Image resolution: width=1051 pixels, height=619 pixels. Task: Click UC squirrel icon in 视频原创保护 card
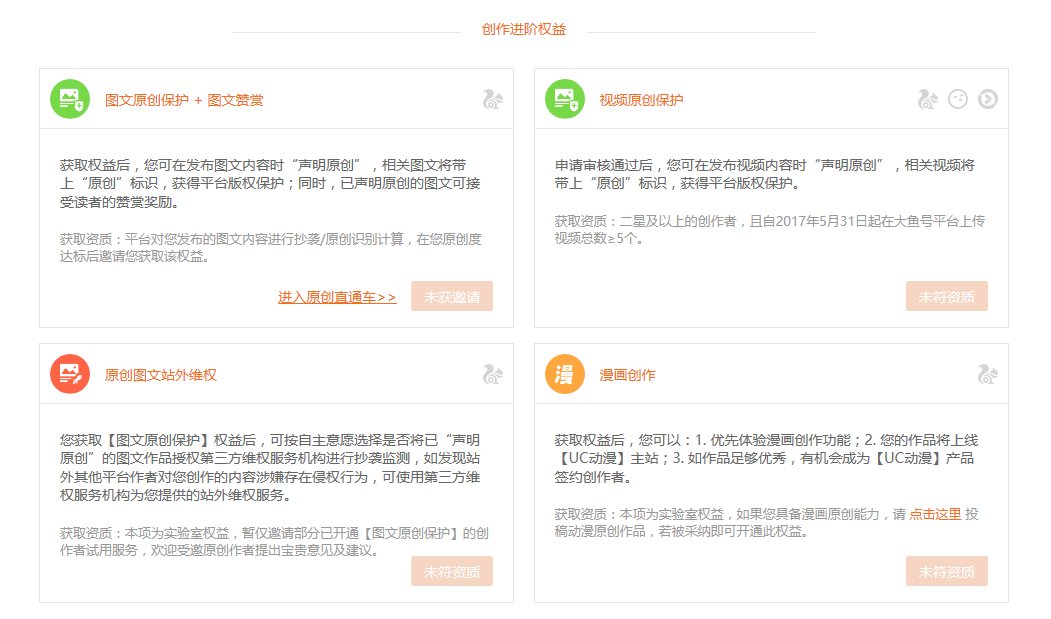927,99
